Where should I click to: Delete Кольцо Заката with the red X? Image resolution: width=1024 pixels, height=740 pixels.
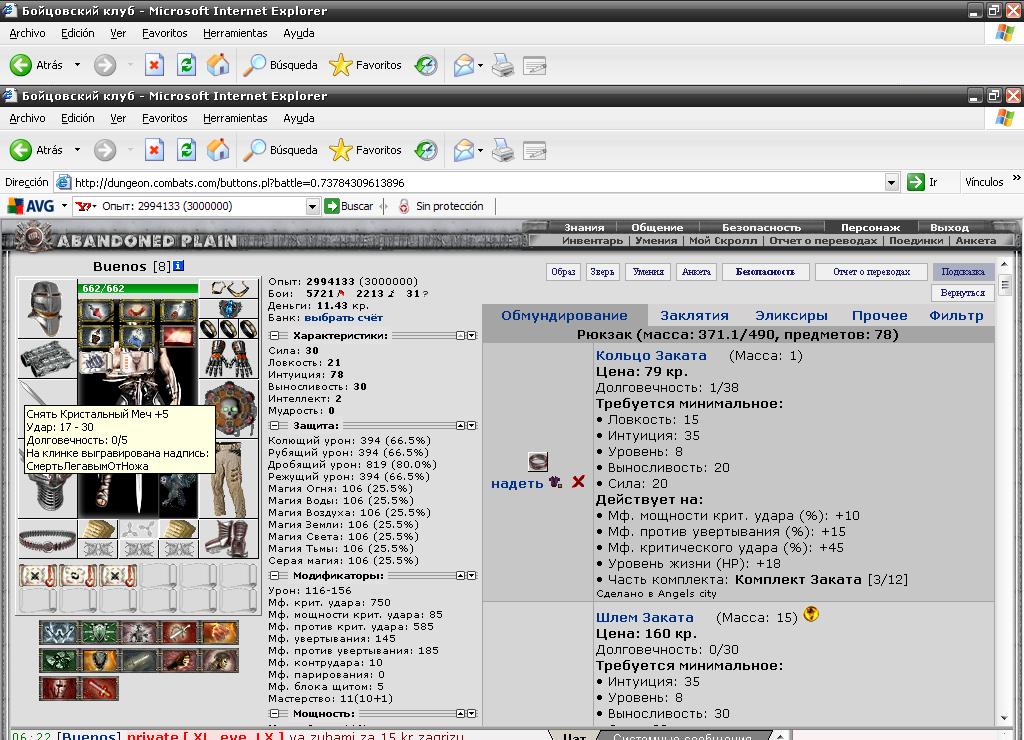pos(578,482)
